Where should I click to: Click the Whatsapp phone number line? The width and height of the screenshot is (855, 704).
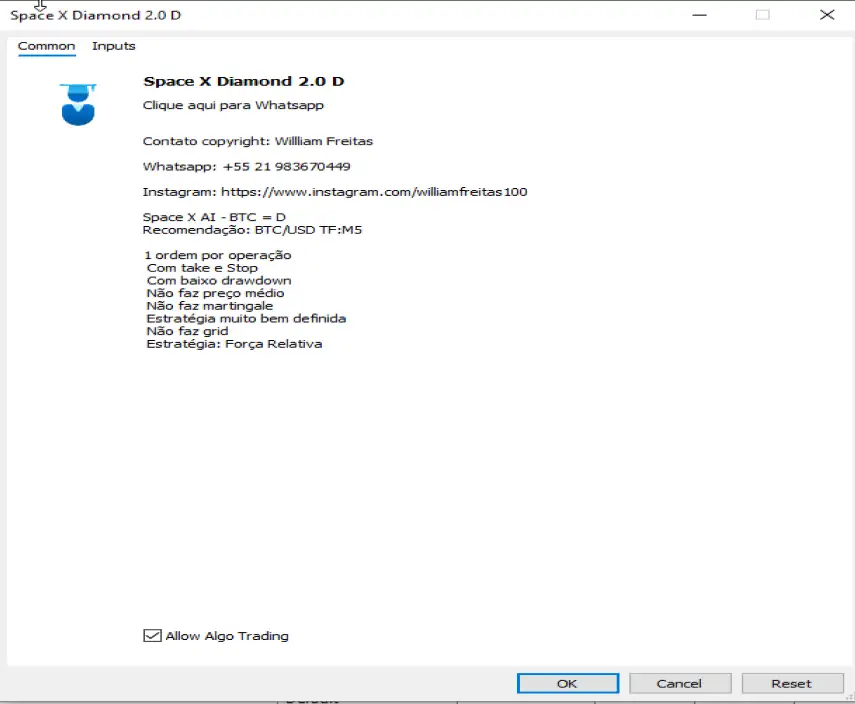click(246, 166)
